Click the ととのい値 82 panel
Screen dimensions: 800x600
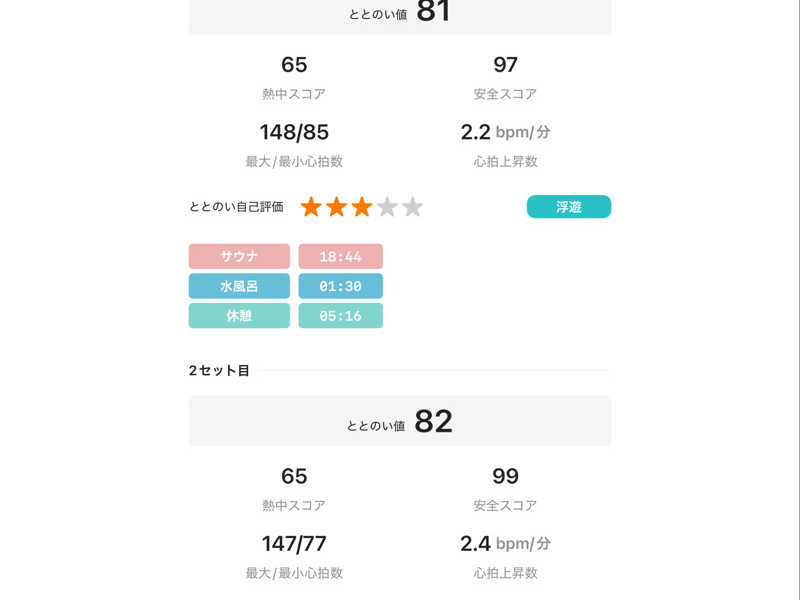click(400, 422)
